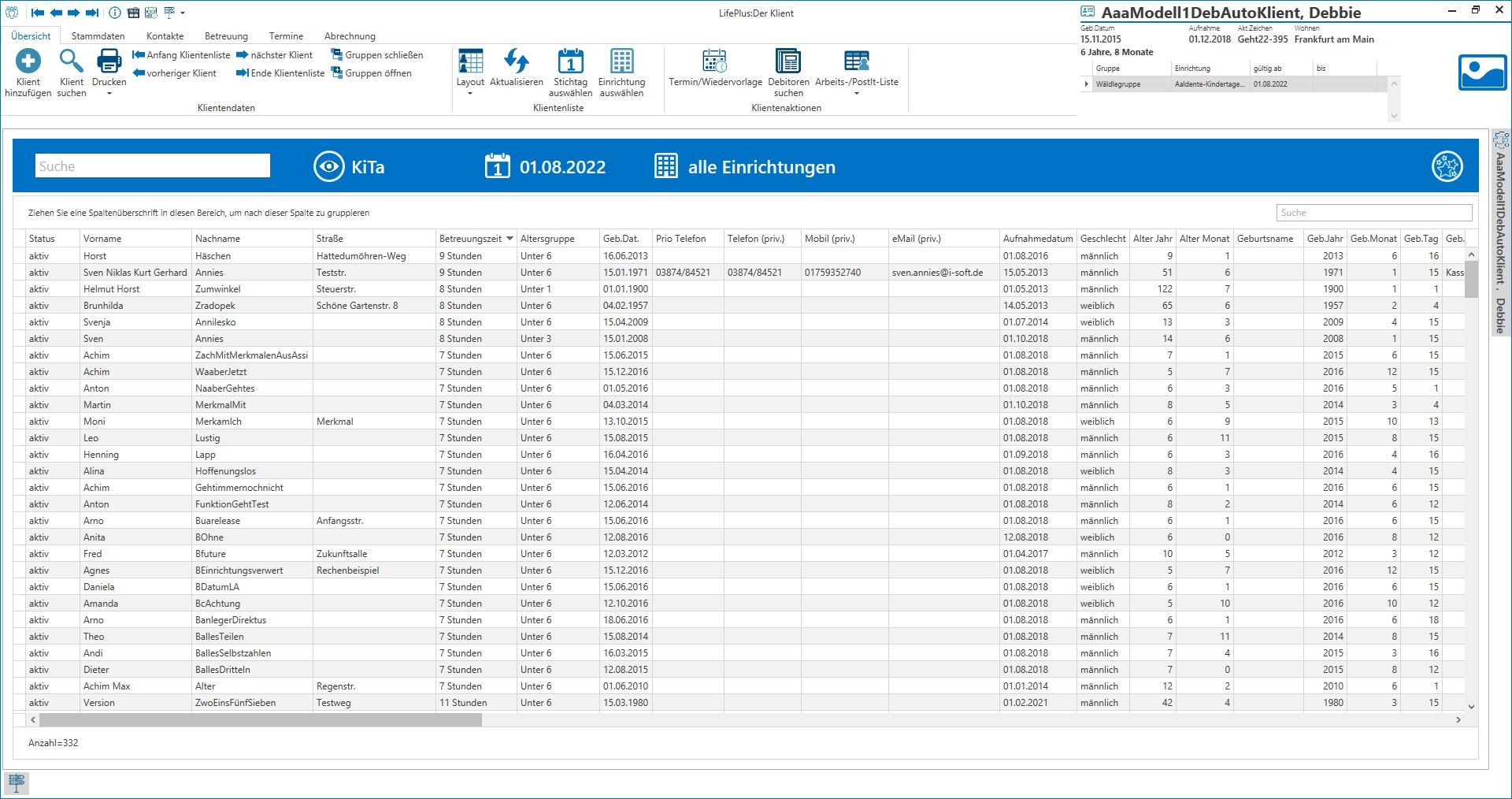Toggle the KiTa eye view icon

[328, 167]
